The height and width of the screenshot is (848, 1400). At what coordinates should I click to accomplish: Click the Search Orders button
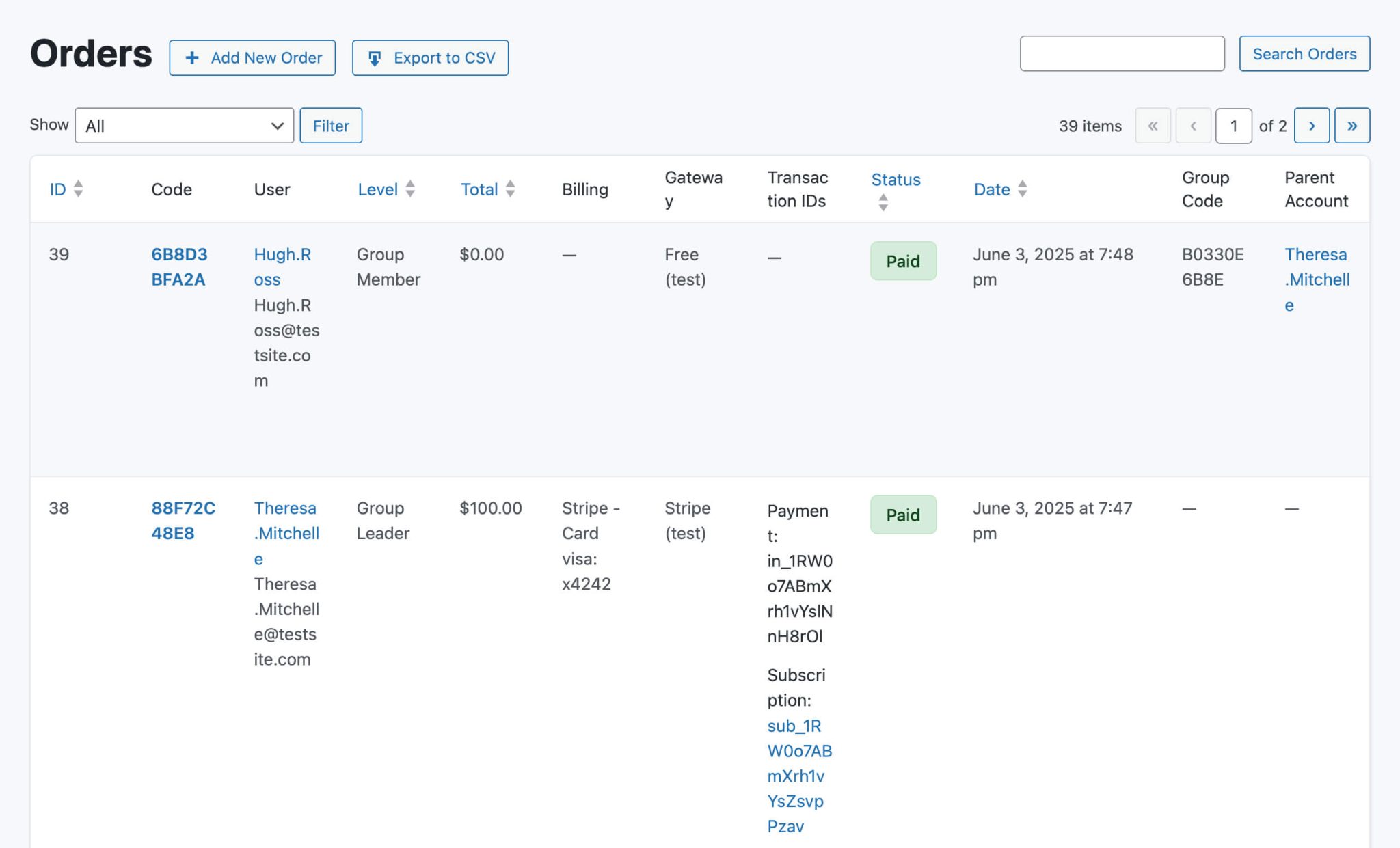point(1304,54)
